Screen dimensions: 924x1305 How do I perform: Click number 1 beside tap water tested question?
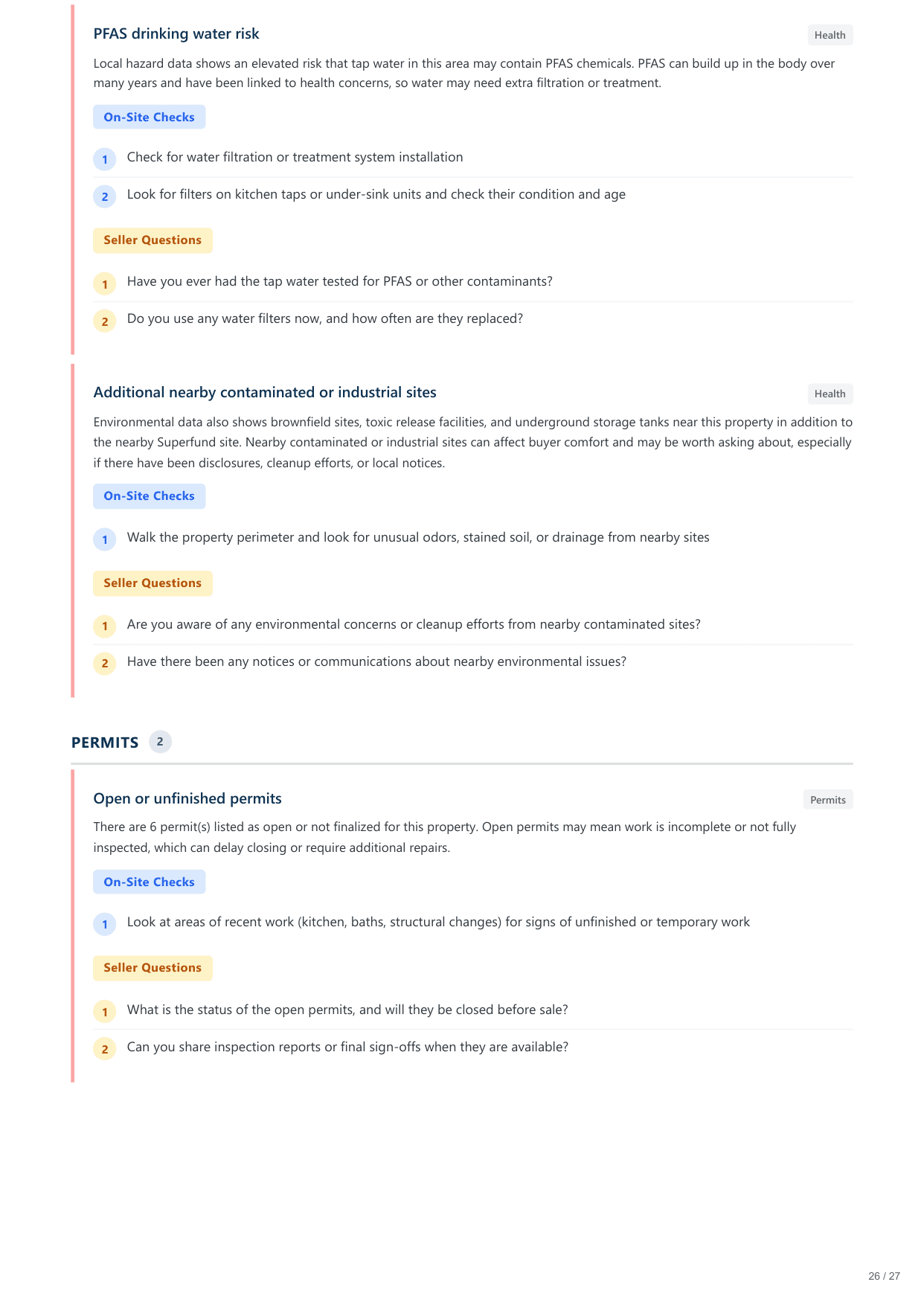pyautogui.click(x=105, y=283)
